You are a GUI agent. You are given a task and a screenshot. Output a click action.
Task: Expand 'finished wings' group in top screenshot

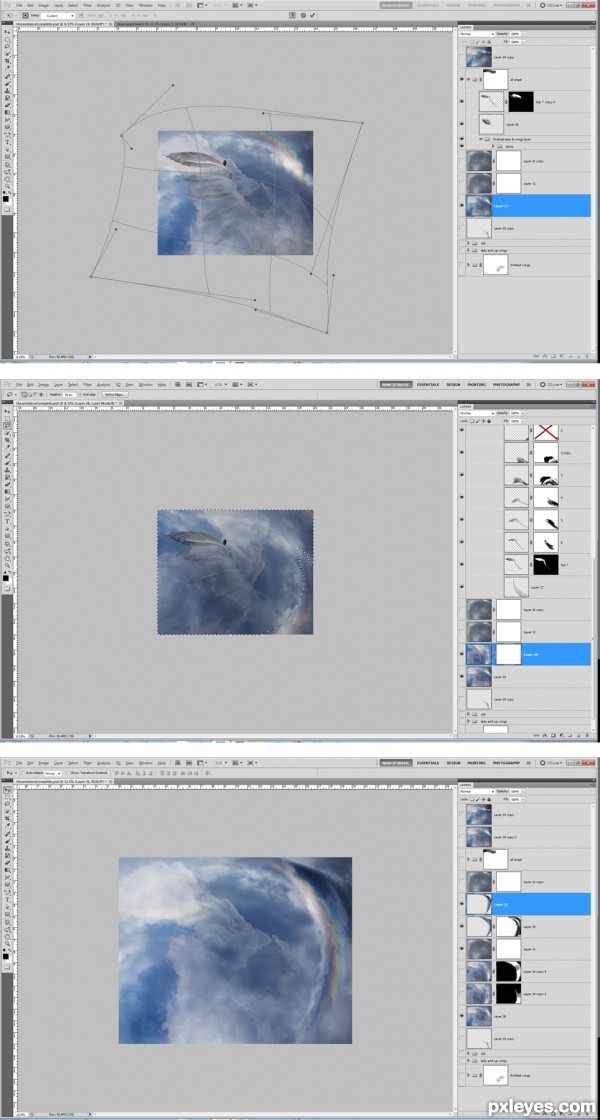click(469, 264)
